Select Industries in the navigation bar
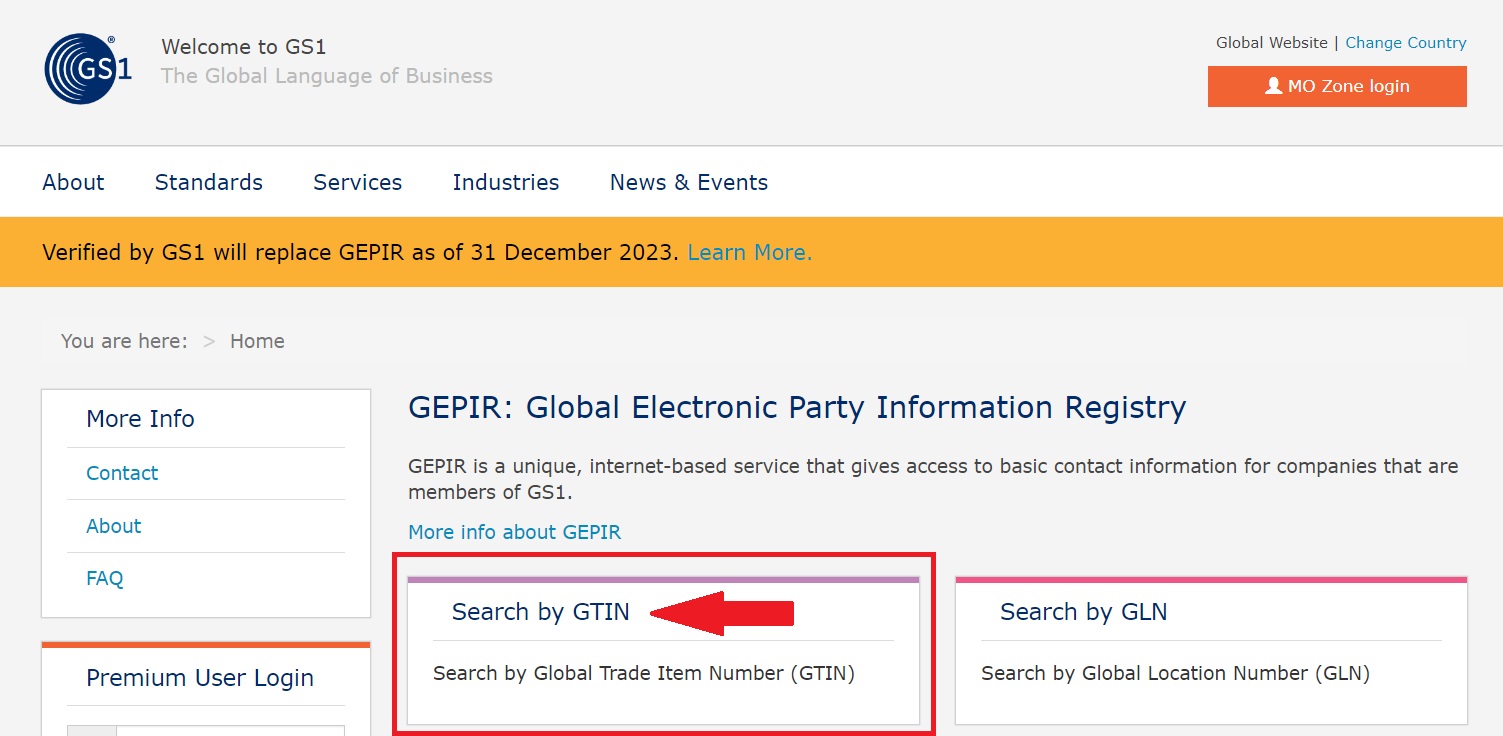The height and width of the screenshot is (736, 1503). pyautogui.click(x=506, y=182)
